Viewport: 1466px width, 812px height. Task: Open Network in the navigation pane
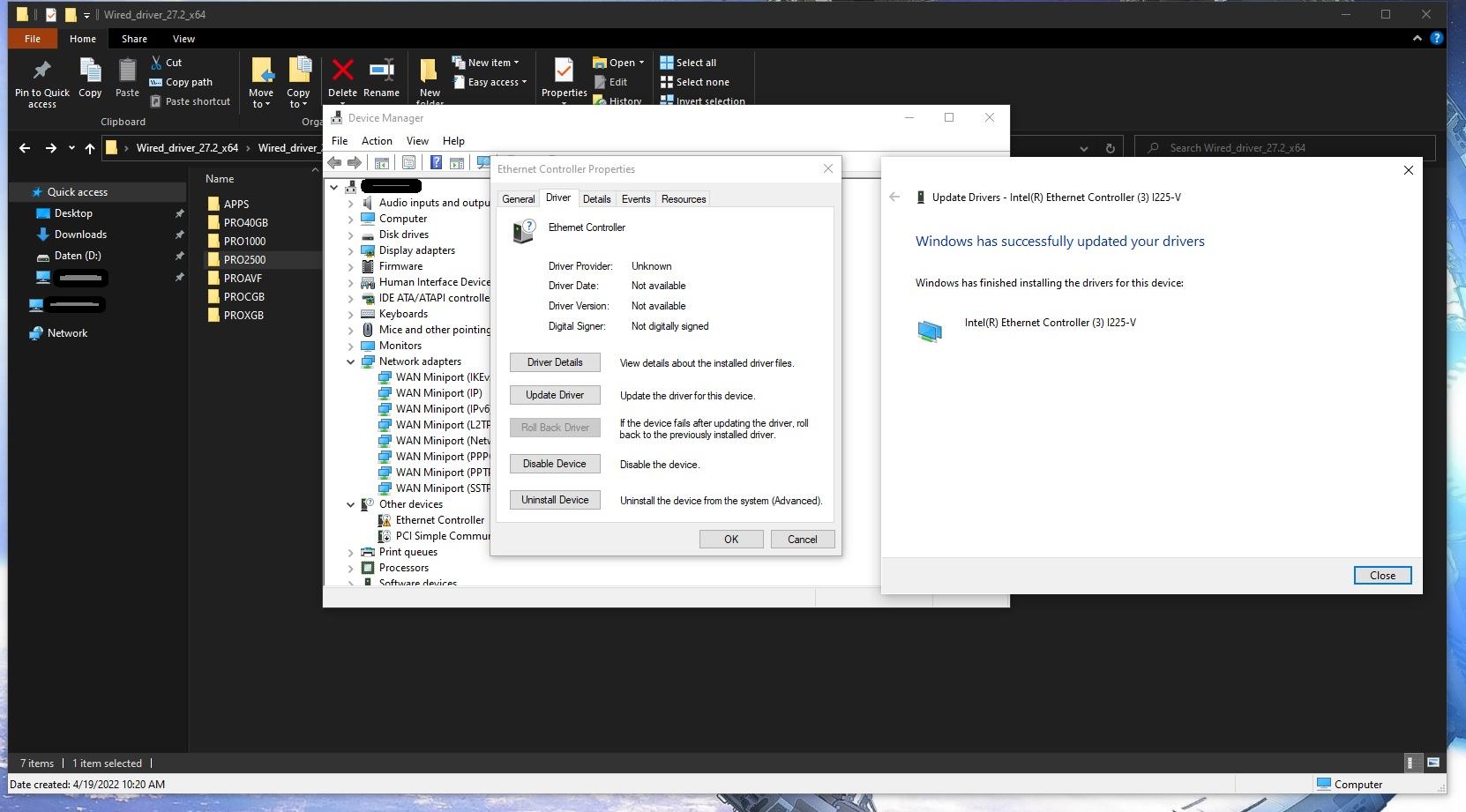[x=67, y=333]
